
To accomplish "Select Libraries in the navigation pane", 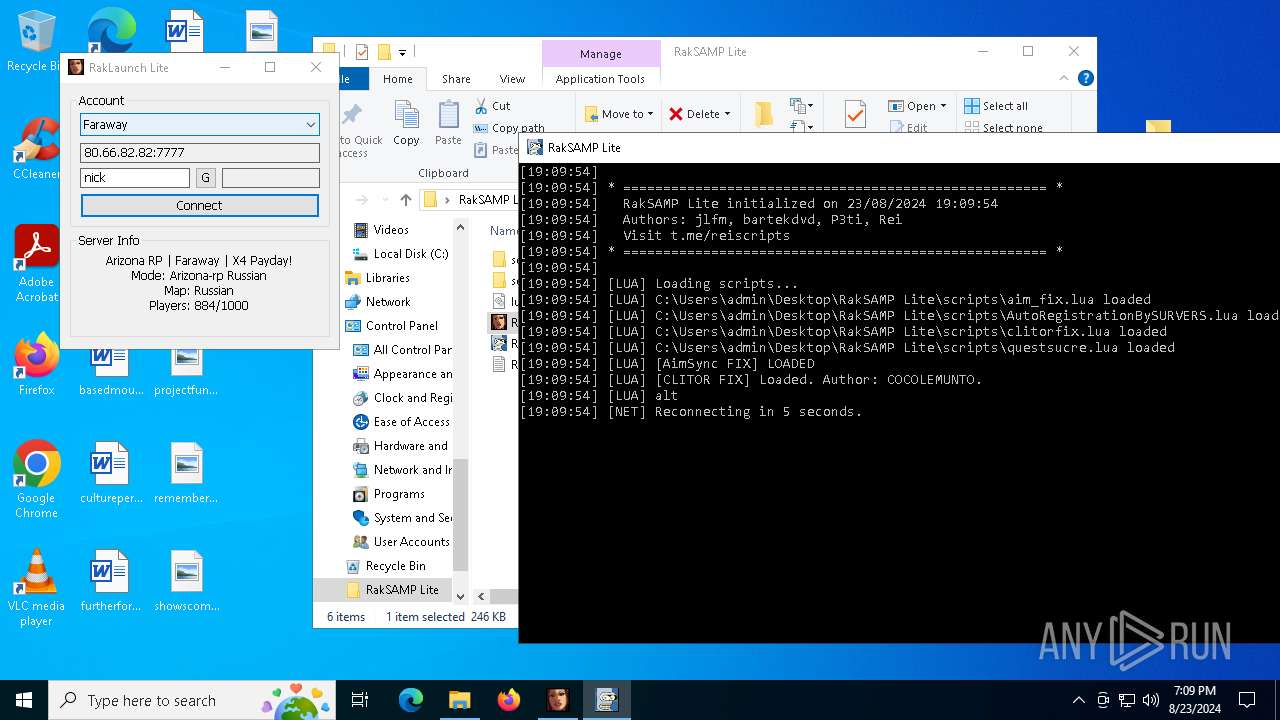I will point(377,278).
